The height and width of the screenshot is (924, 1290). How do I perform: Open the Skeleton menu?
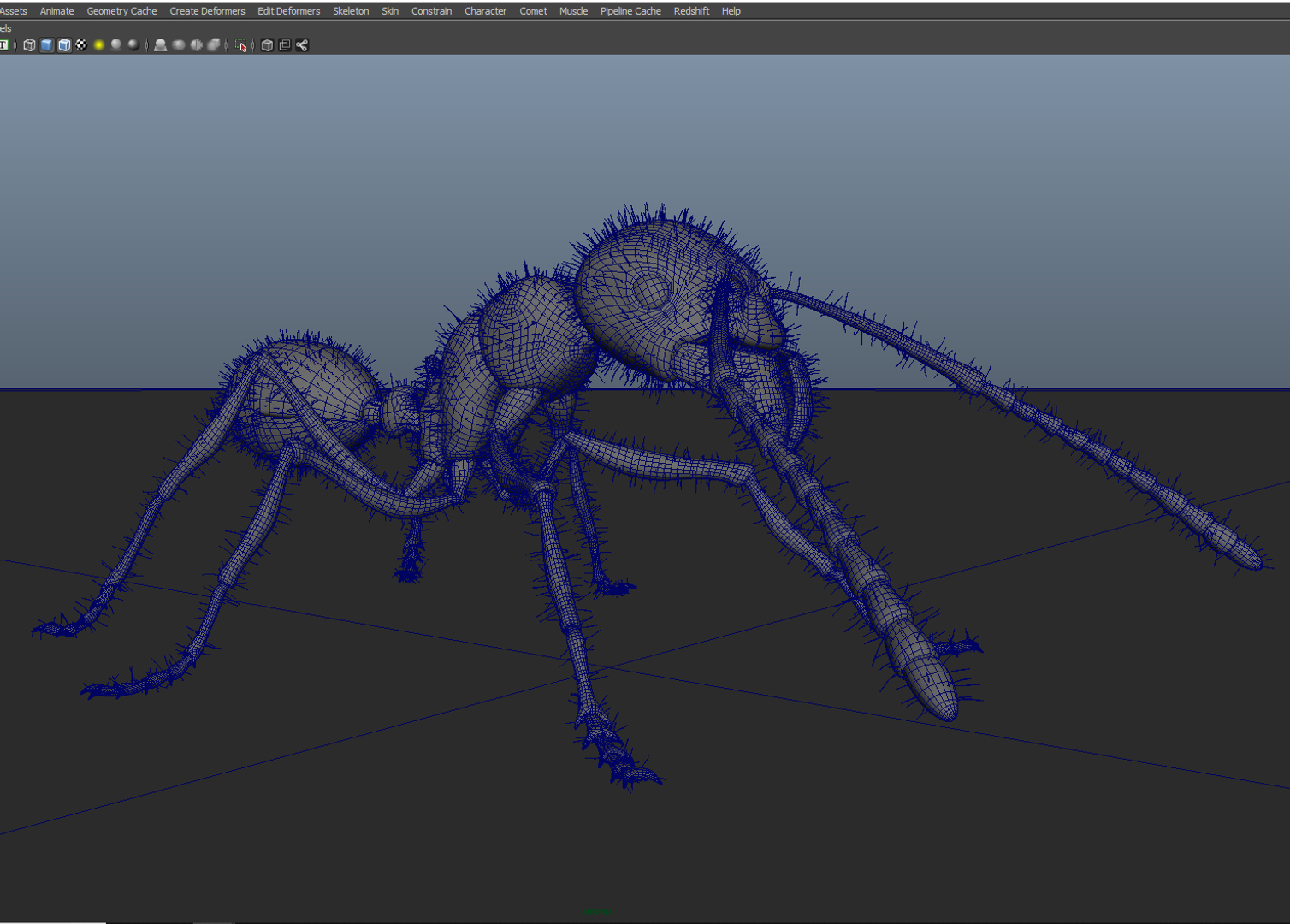351,11
